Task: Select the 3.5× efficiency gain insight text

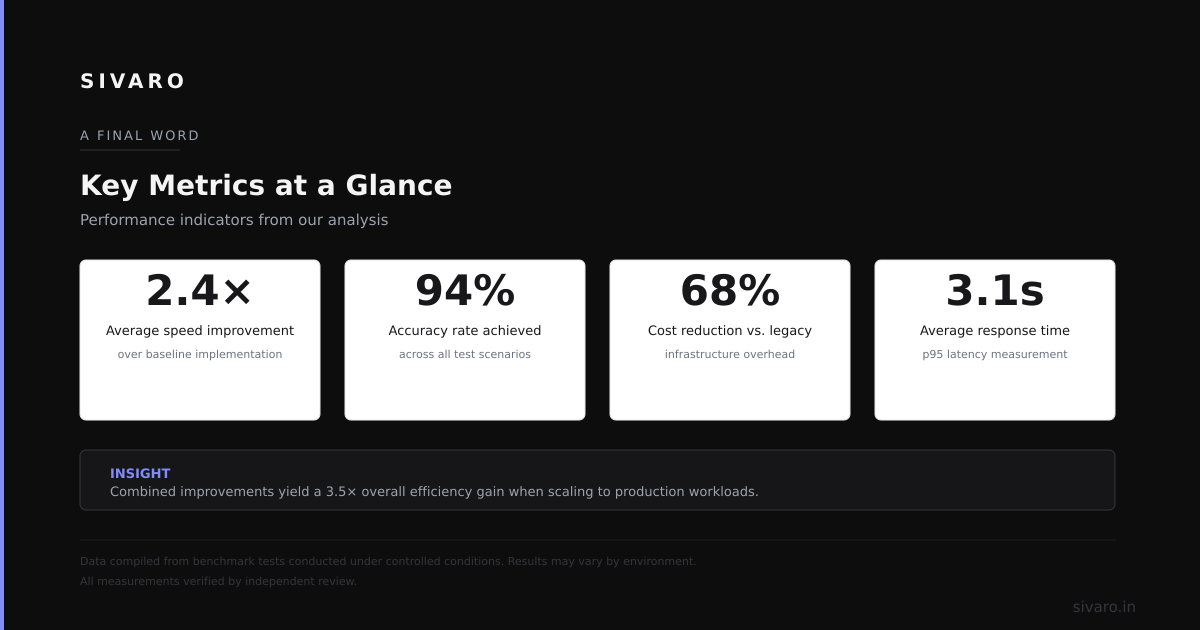Action: click(434, 492)
